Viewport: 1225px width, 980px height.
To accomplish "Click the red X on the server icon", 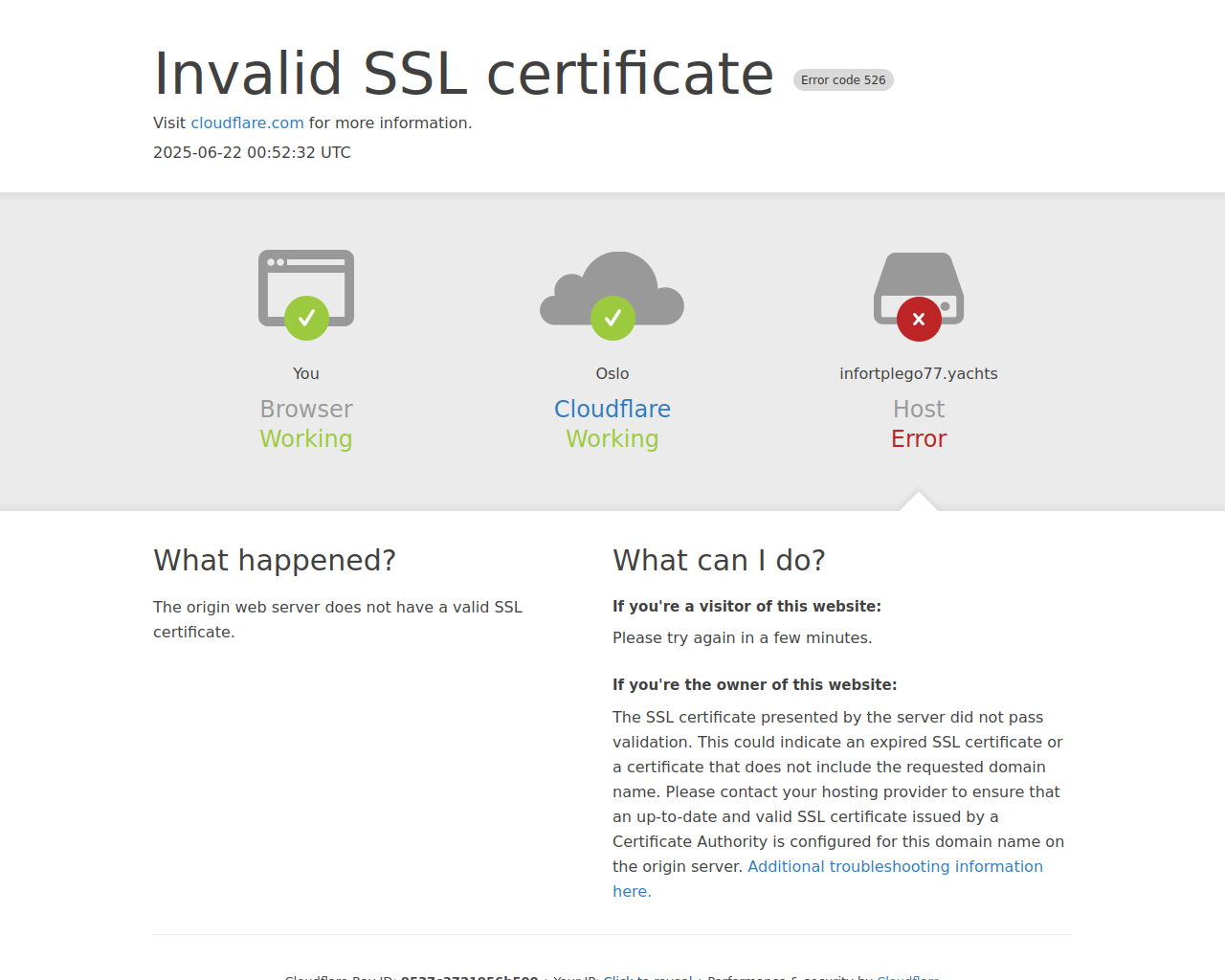I will 919,319.
